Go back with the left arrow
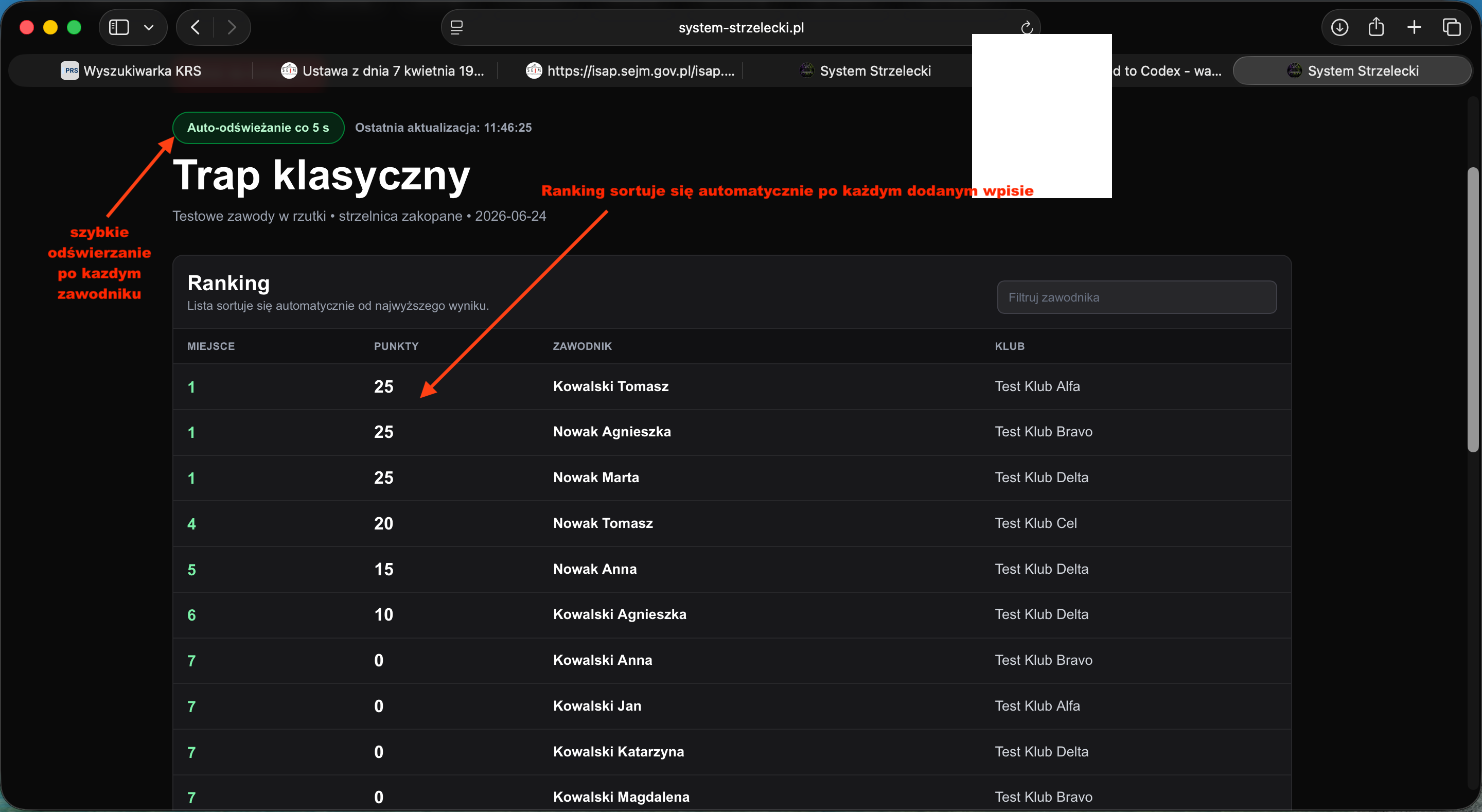 (195, 27)
